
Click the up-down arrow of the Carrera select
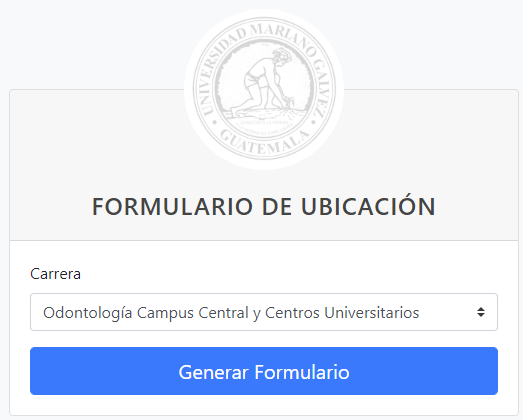[x=481, y=312]
